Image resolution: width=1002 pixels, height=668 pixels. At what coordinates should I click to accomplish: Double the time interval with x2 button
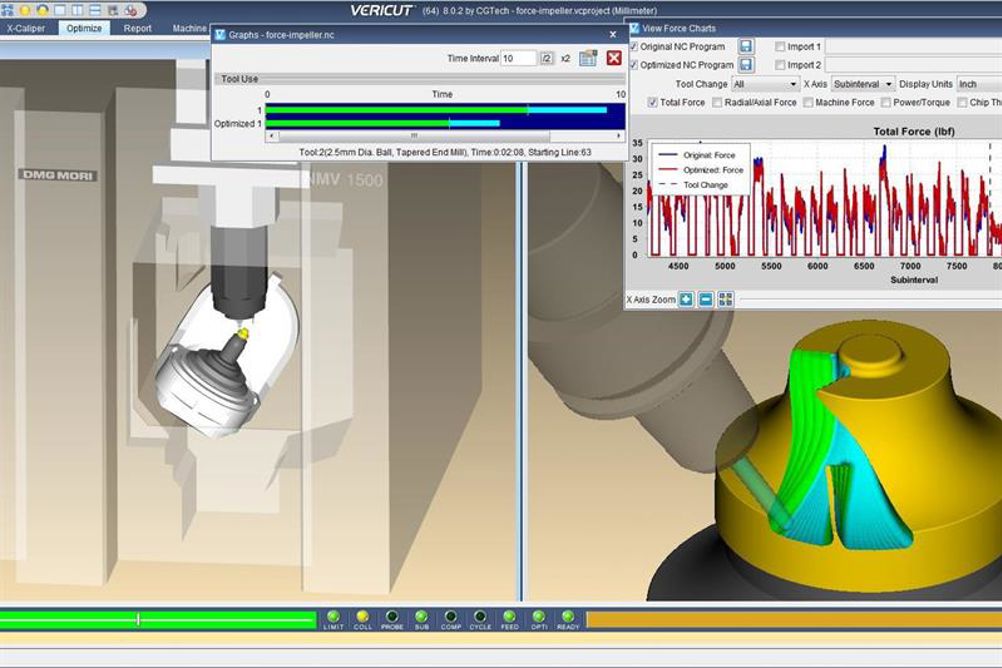(x=566, y=58)
